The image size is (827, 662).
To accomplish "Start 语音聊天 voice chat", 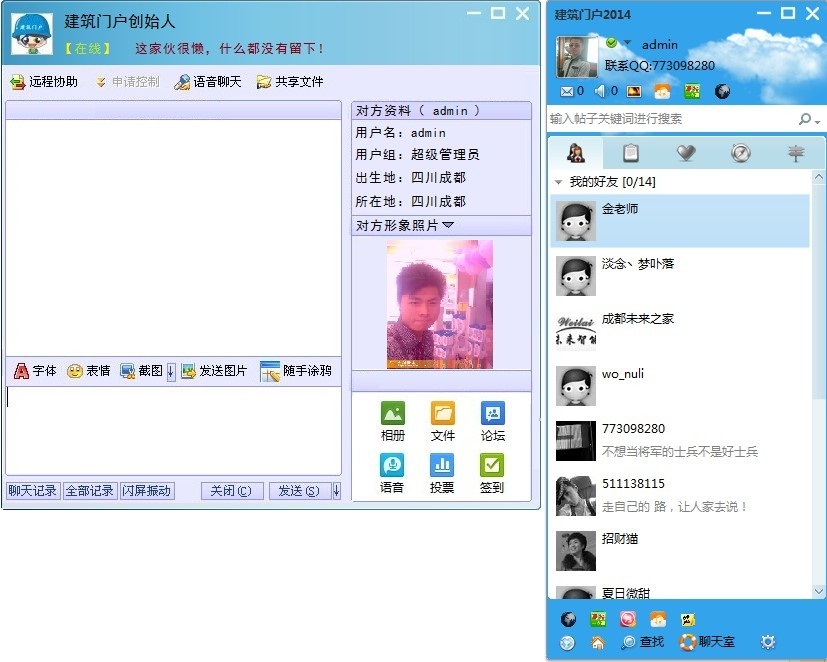I will click(208, 82).
